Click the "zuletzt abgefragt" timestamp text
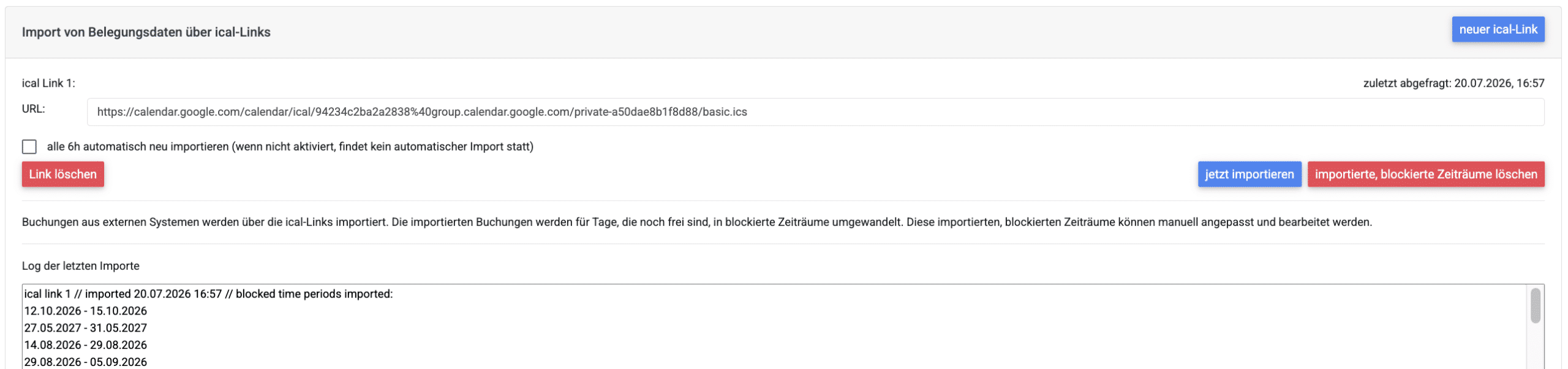Image resolution: width=1568 pixels, height=369 pixels. tap(1453, 83)
